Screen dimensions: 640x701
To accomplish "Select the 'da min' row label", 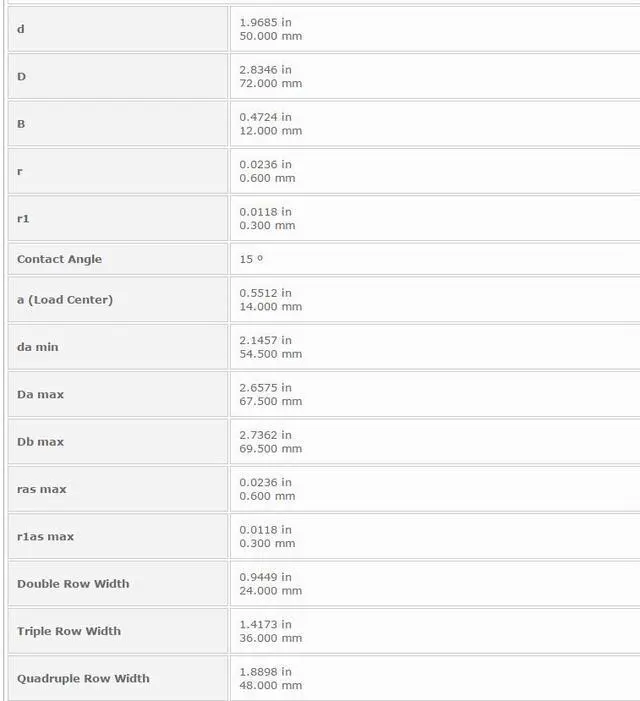I will point(38,347).
